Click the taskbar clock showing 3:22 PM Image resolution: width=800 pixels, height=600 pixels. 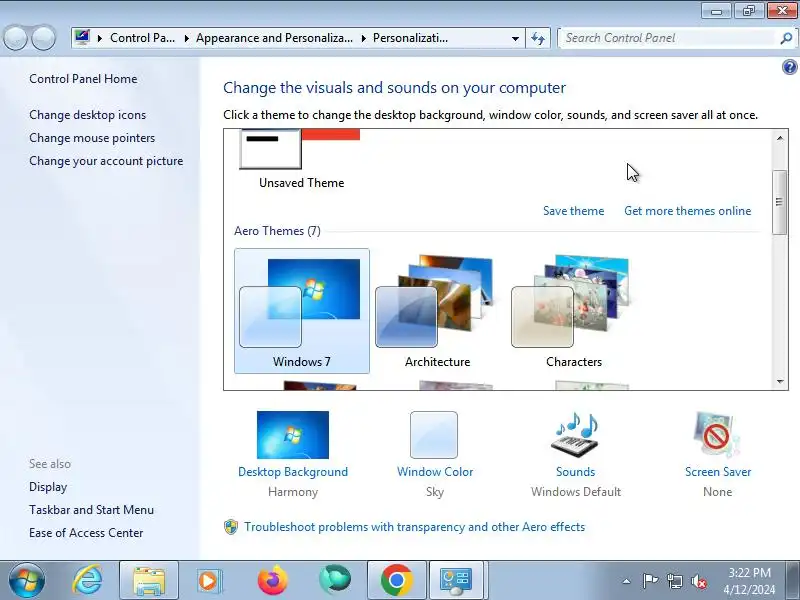tap(749, 581)
